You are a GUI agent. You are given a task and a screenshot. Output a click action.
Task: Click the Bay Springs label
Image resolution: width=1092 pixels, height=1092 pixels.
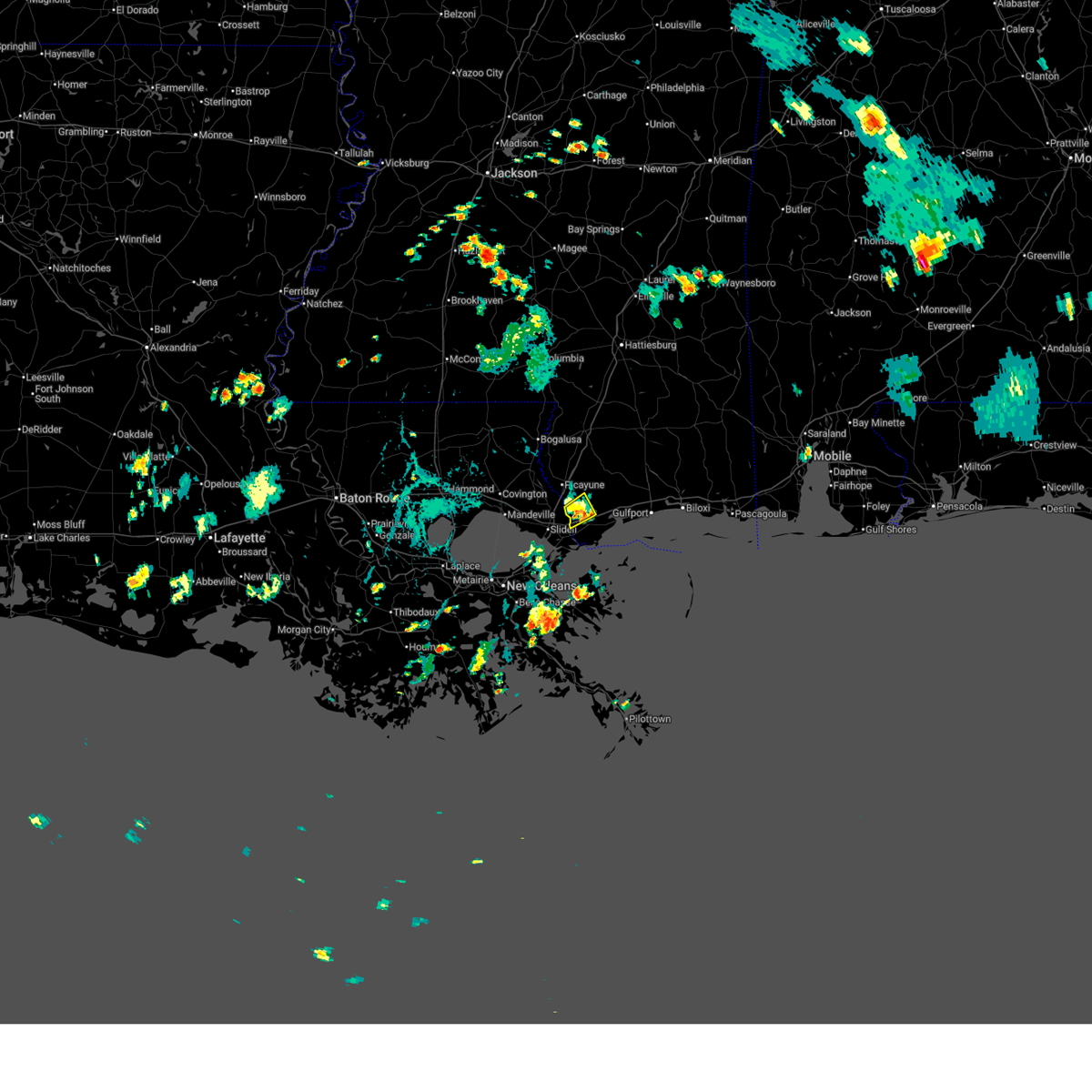point(594,229)
